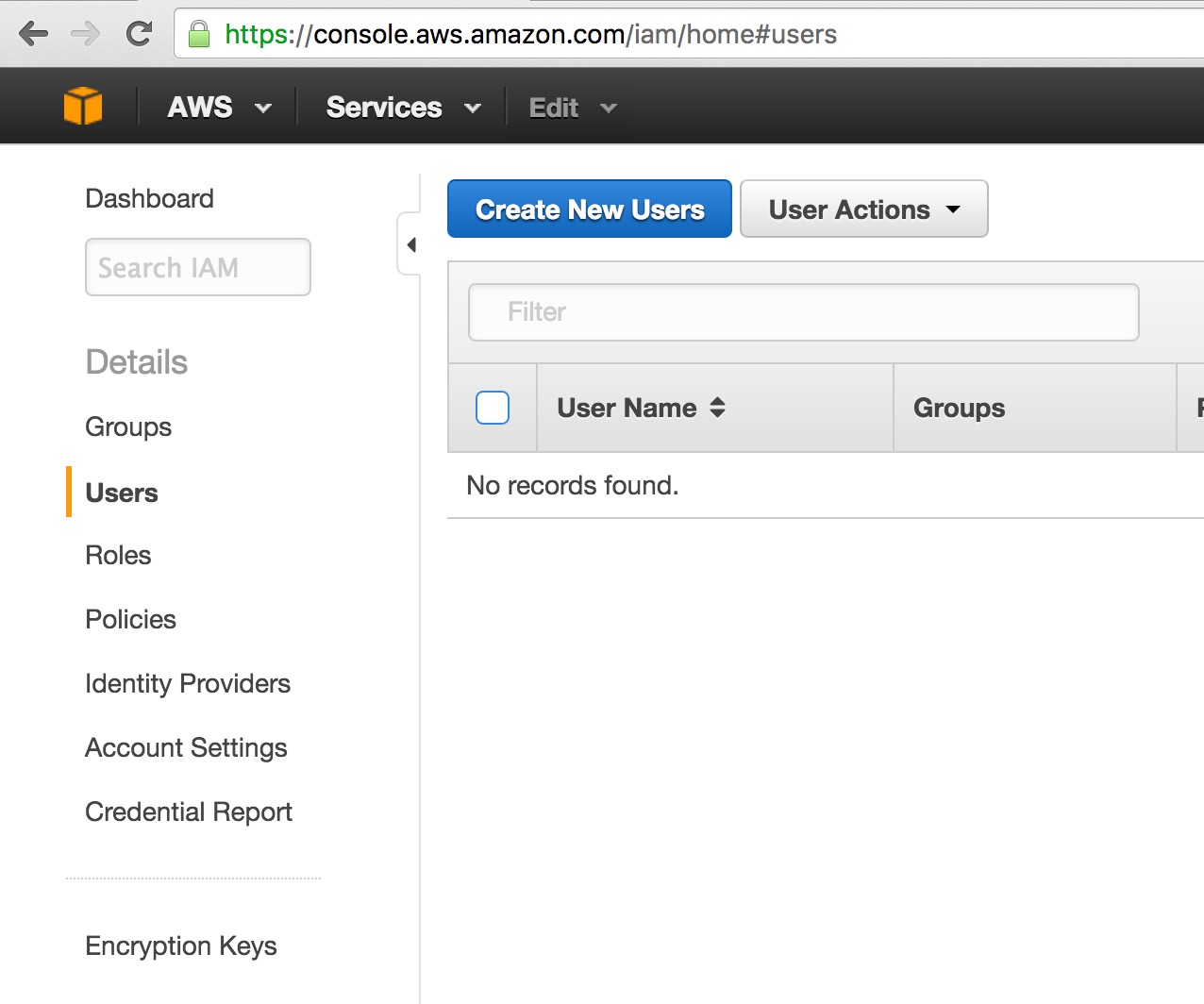Click the Groups column header
The height and width of the screenshot is (1004, 1204).
959,408
